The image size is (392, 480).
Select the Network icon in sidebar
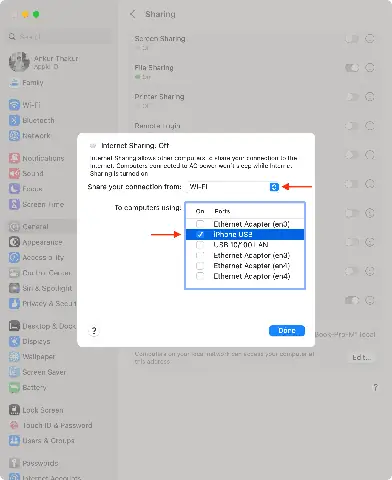pos(14,136)
